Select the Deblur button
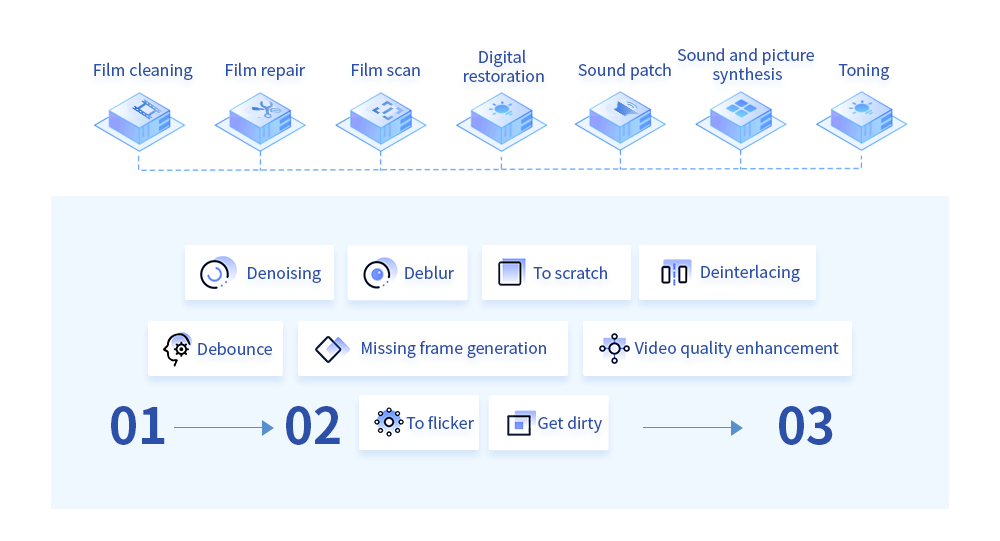1000x541 pixels. point(407,273)
